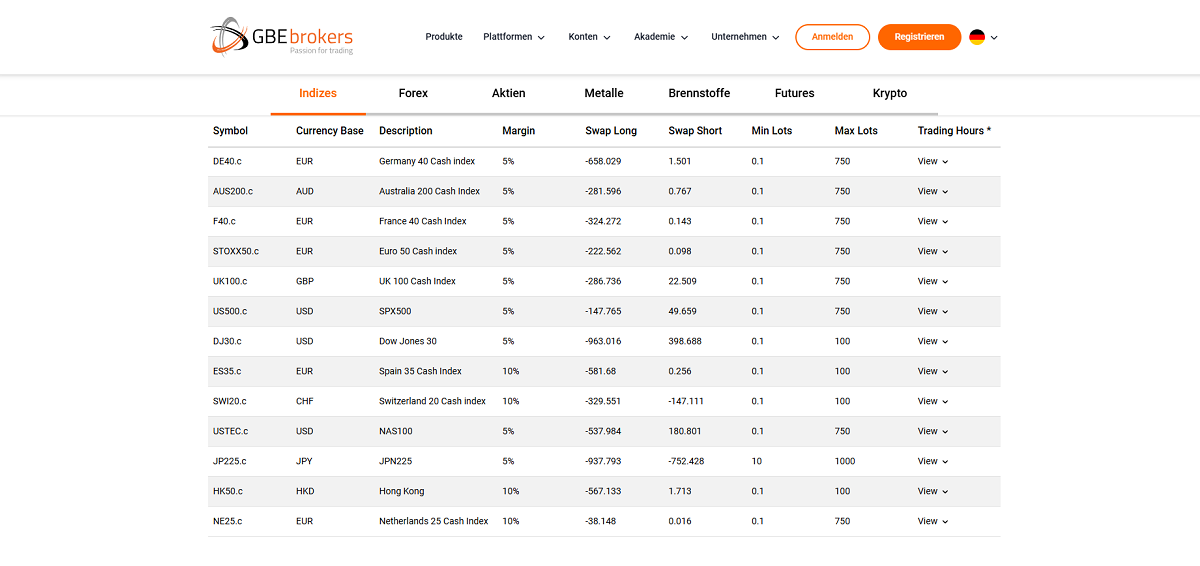Select the Indizes tab
Viewport: 1200px width, 566px height.
point(318,93)
